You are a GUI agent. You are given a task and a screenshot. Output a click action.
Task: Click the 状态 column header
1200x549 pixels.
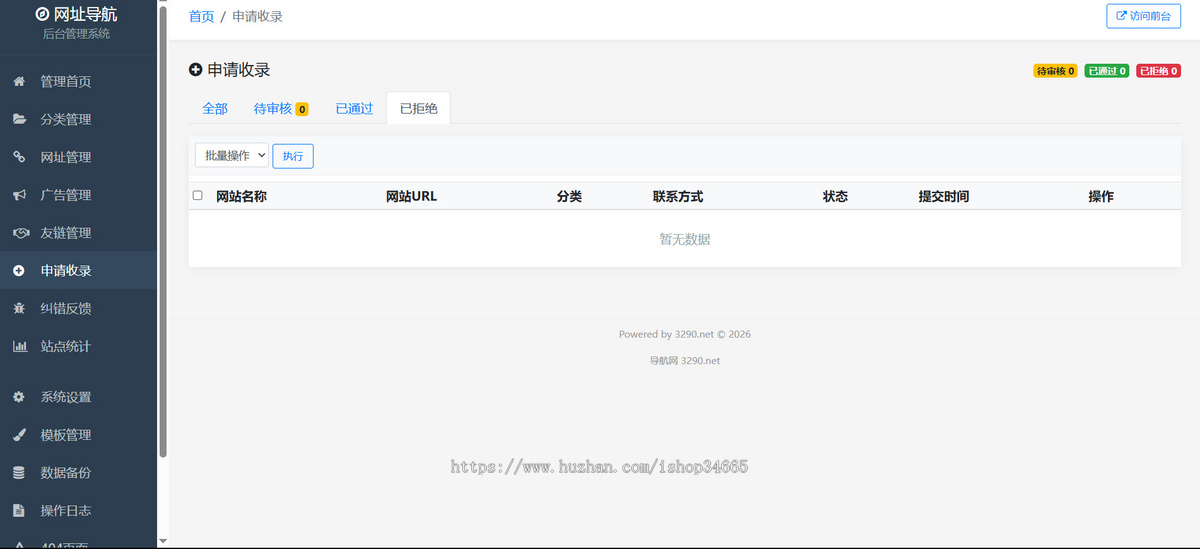[835, 196]
